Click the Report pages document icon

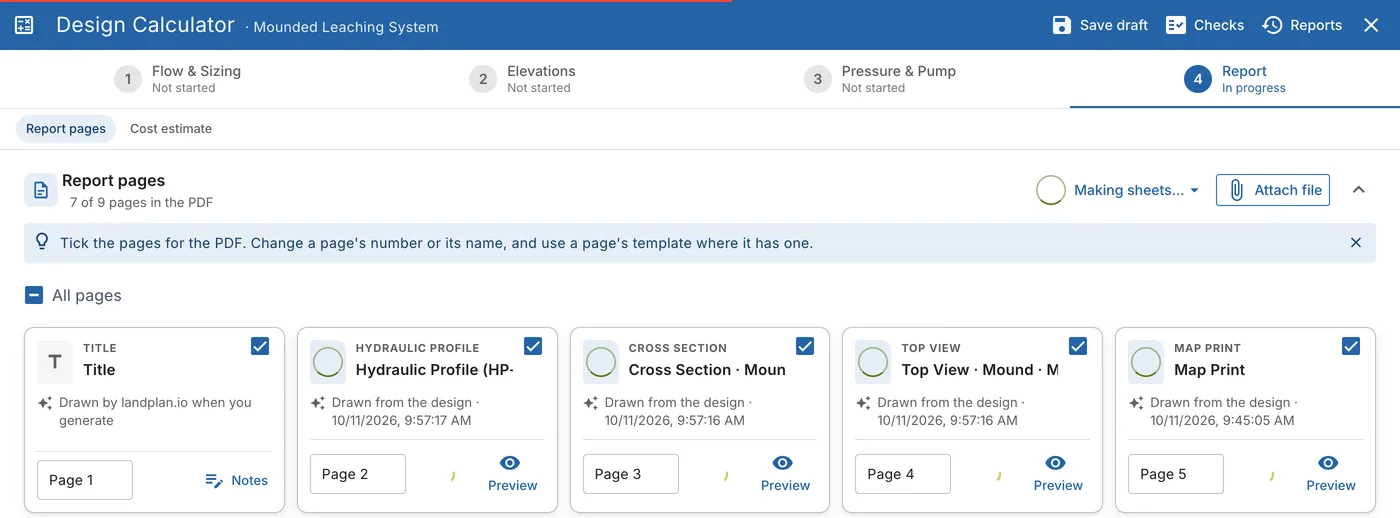(41, 190)
